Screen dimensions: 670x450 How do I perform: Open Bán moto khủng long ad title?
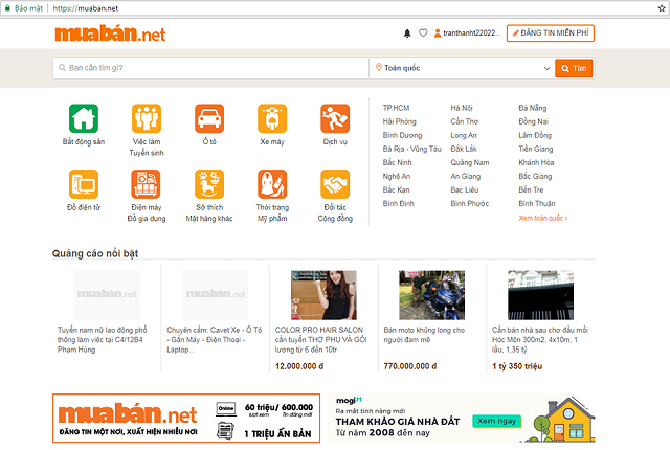coord(424,335)
